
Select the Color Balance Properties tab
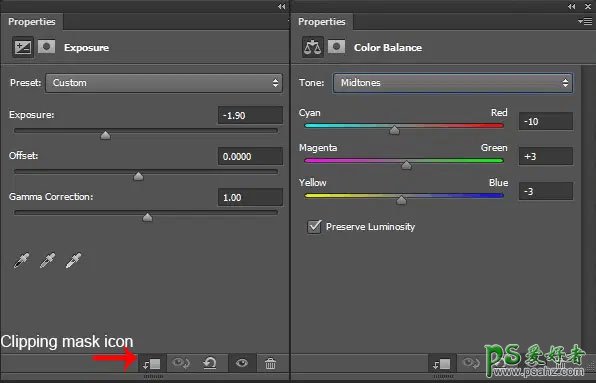point(322,22)
